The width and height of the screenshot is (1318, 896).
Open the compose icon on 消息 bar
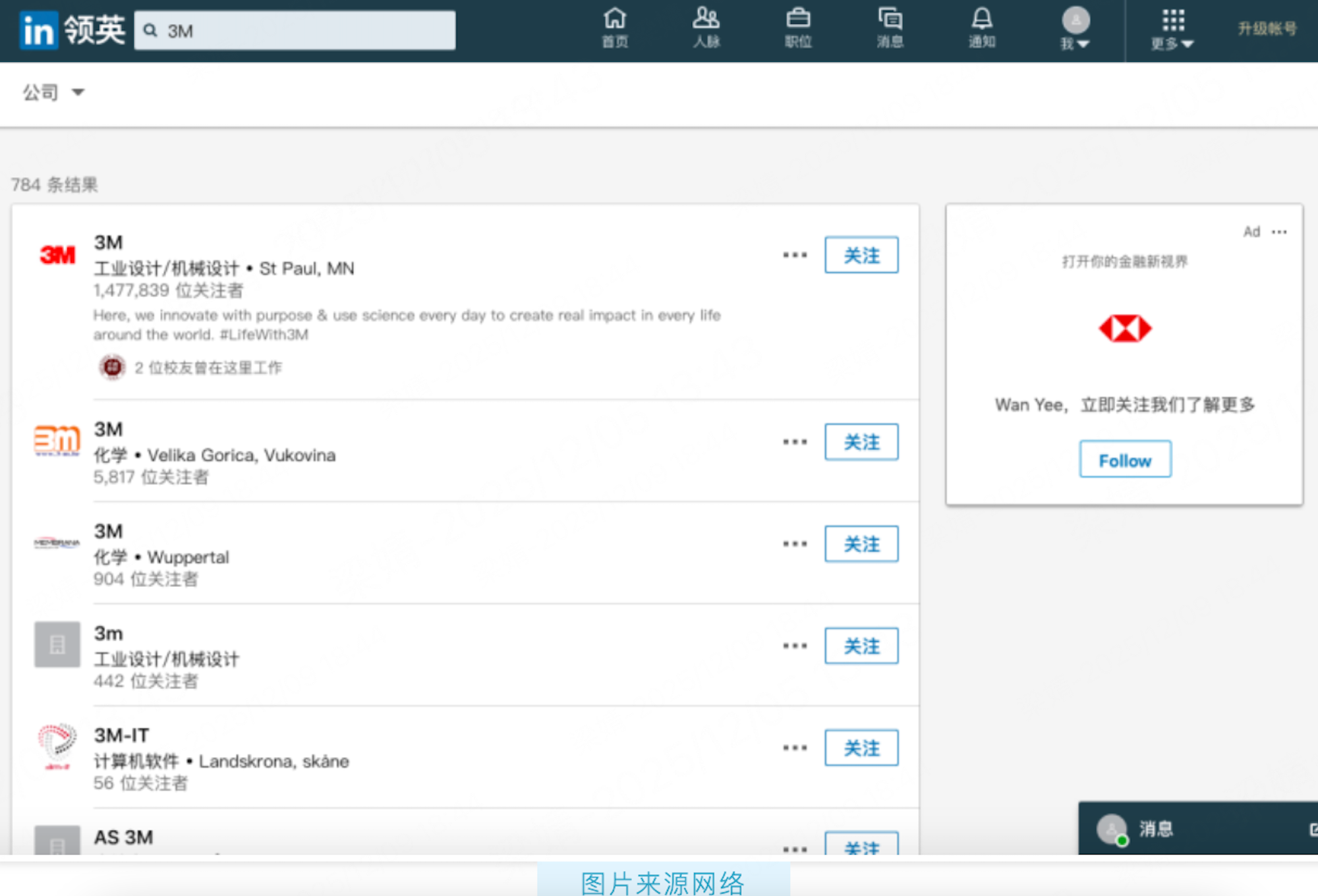[x=1313, y=829]
